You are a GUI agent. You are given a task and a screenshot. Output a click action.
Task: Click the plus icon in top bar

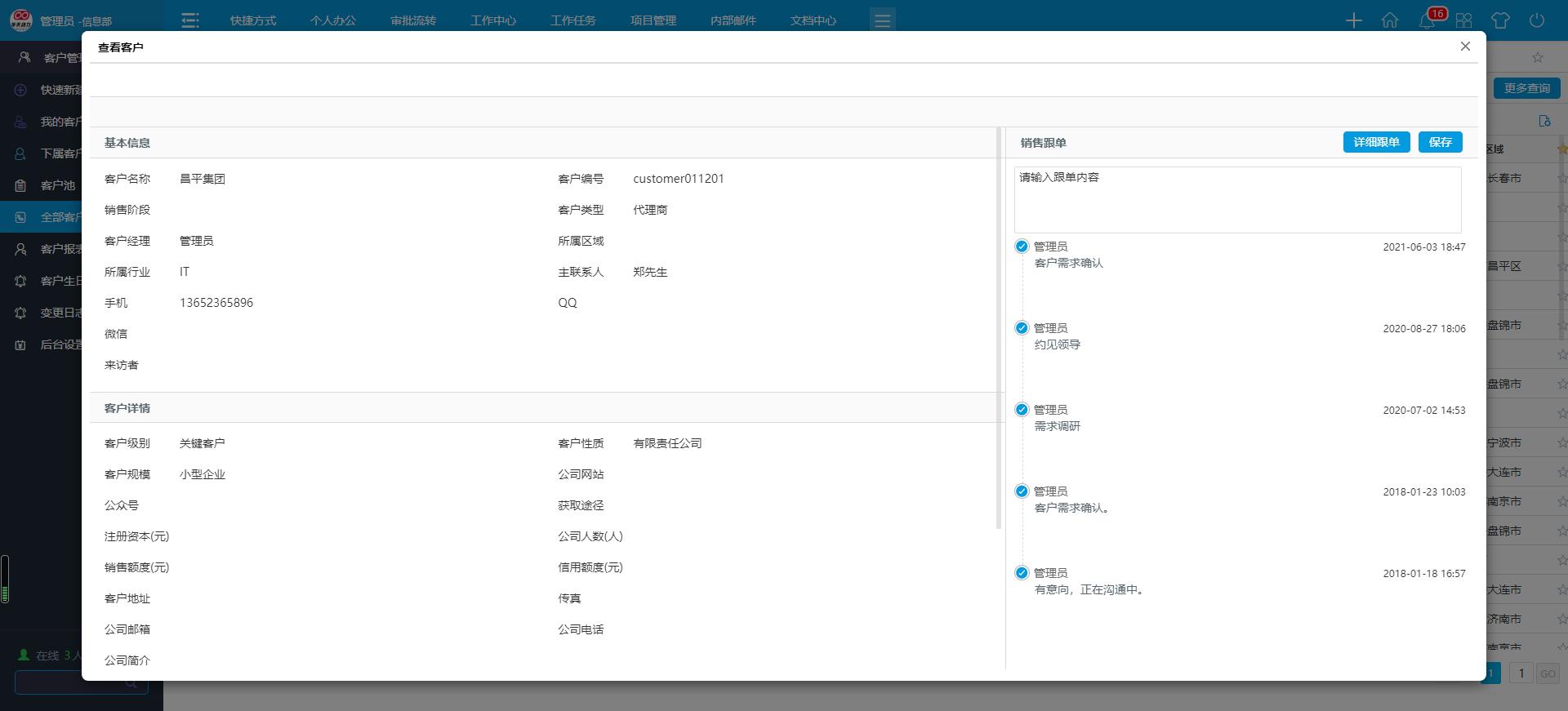[x=1353, y=20]
